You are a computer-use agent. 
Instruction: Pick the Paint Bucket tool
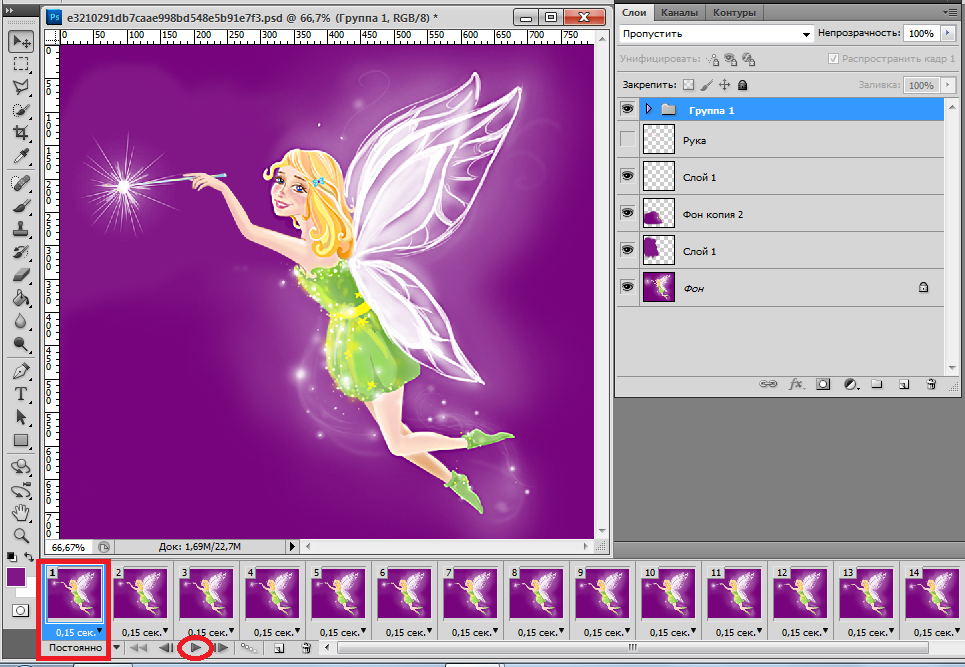pyautogui.click(x=20, y=298)
